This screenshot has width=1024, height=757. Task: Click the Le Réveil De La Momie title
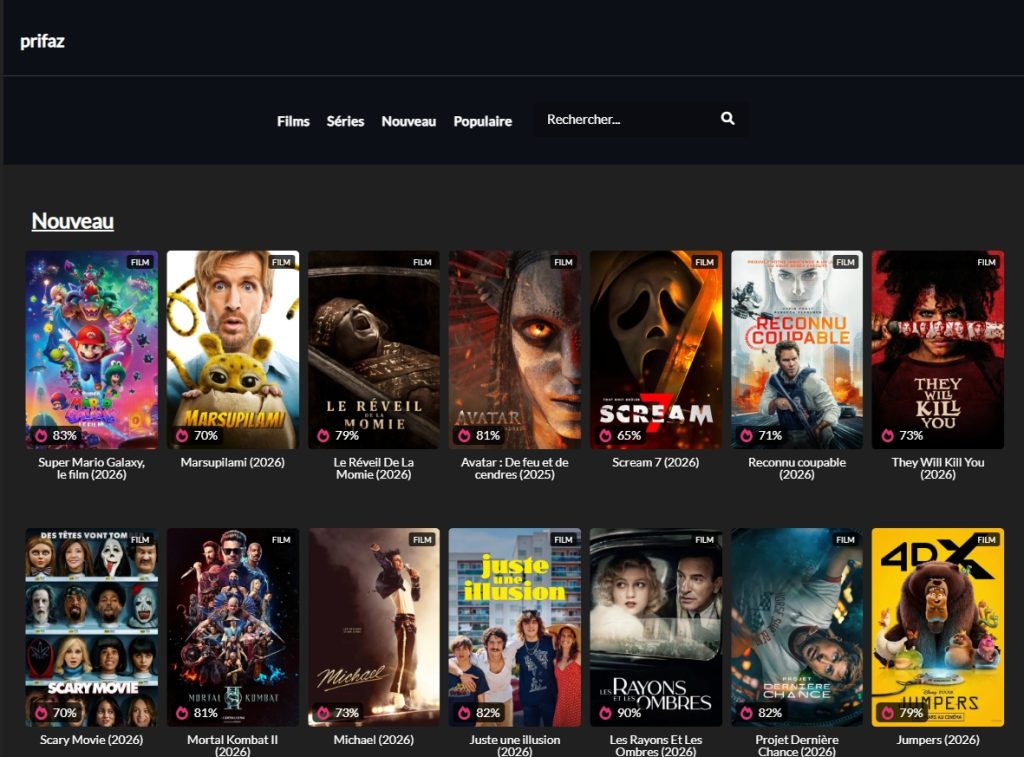tap(374, 468)
